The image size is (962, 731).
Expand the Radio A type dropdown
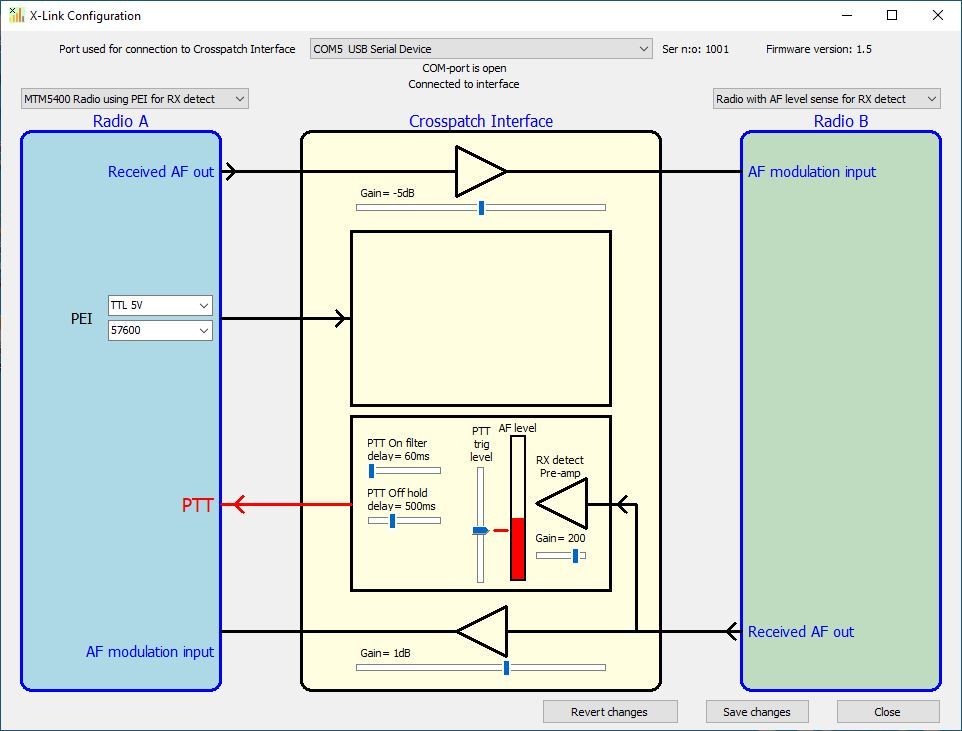coord(134,99)
